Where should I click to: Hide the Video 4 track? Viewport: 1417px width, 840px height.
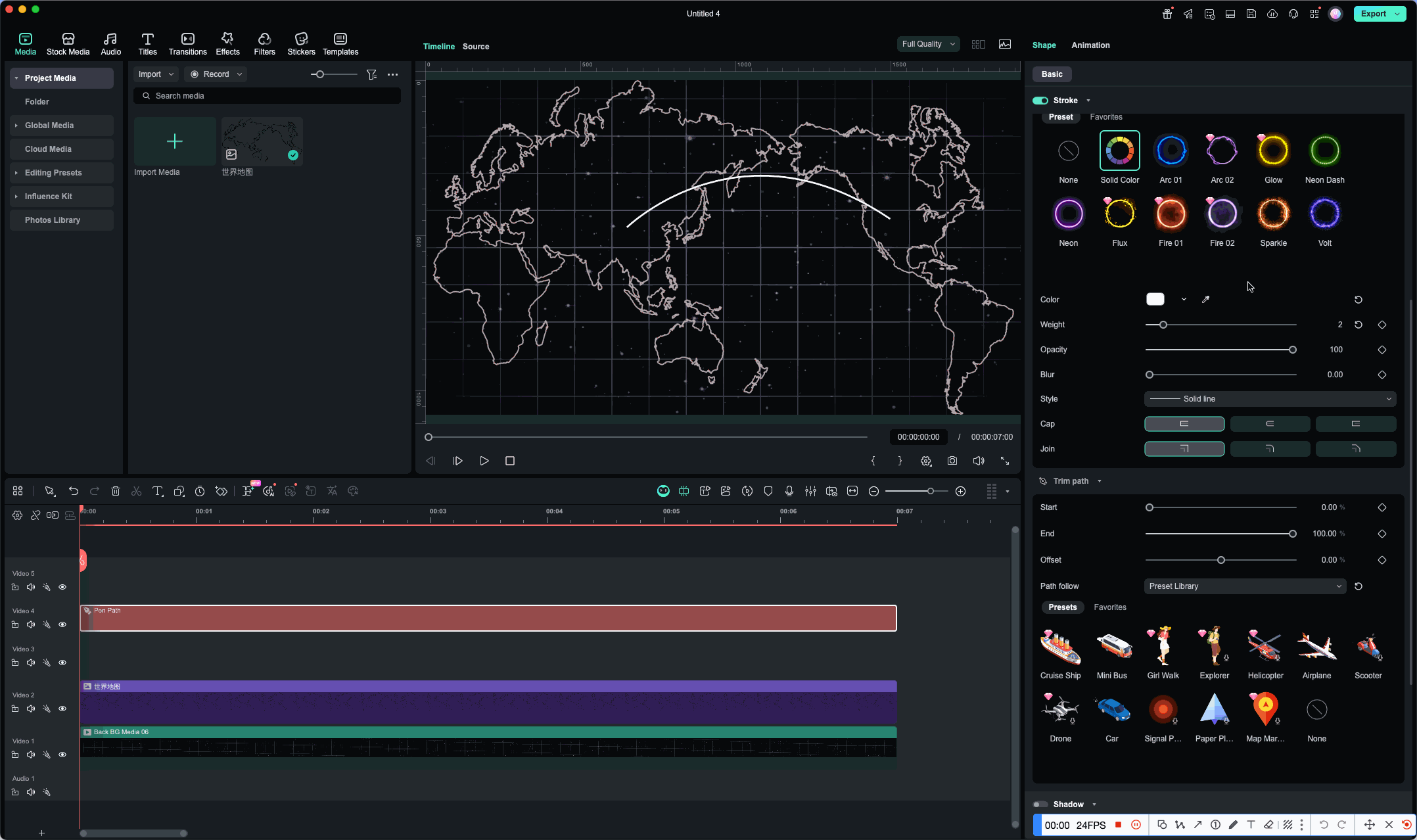(x=62, y=624)
